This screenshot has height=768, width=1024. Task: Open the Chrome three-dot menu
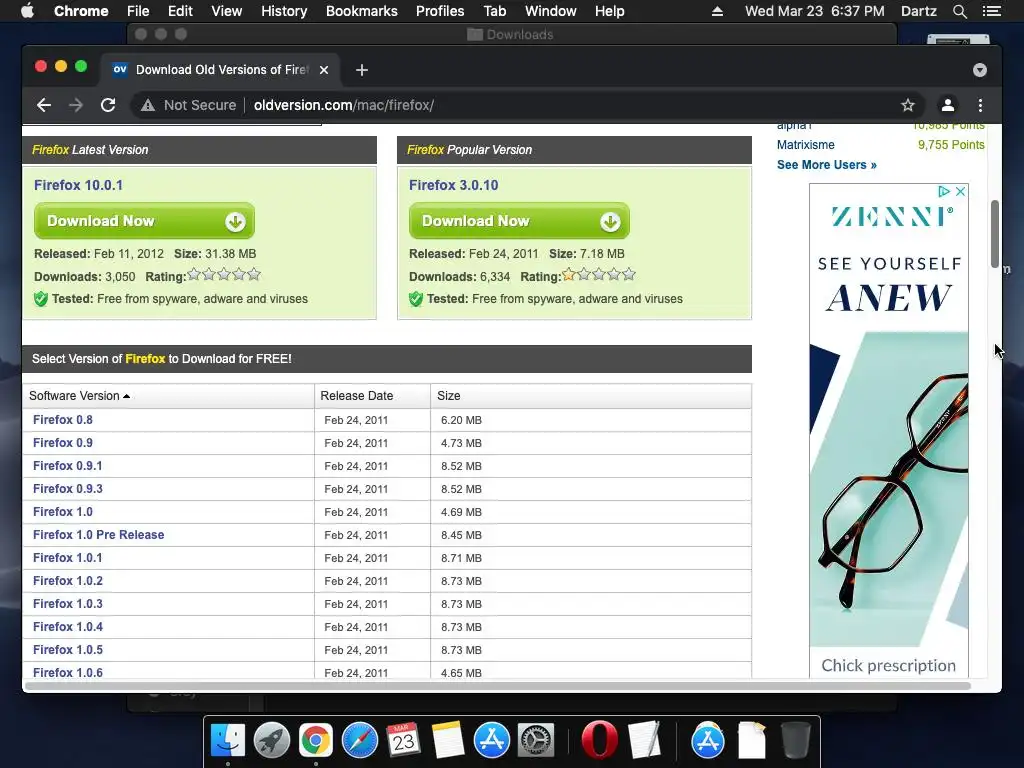pos(980,105)
